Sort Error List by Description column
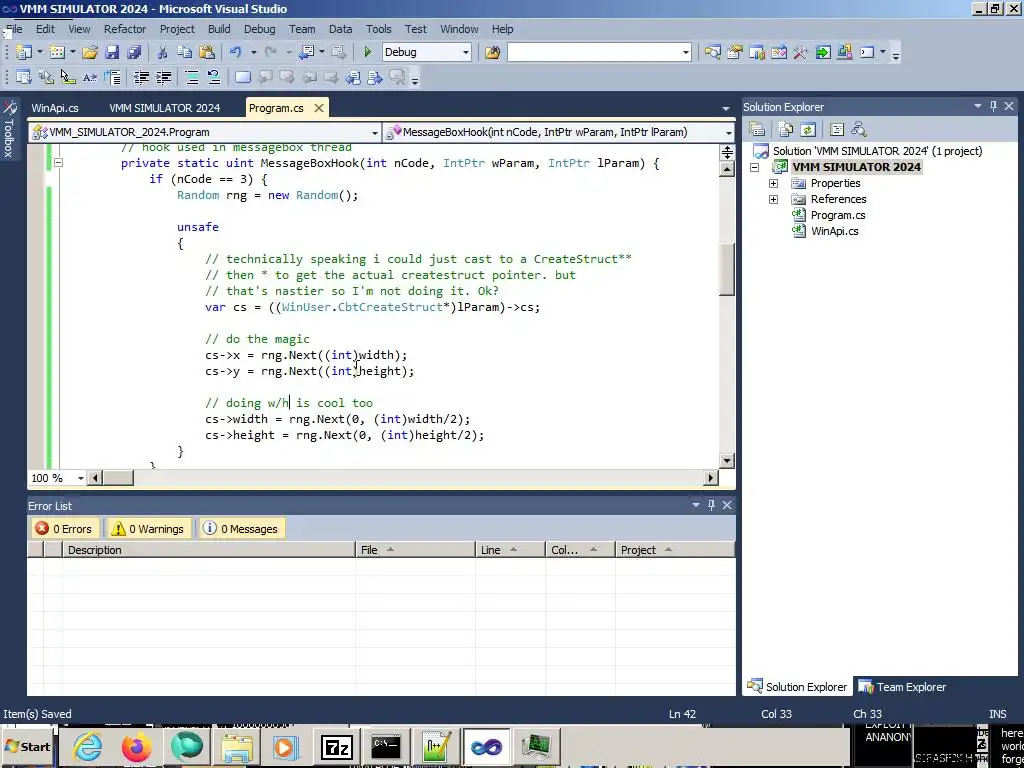 pos(208,550)
